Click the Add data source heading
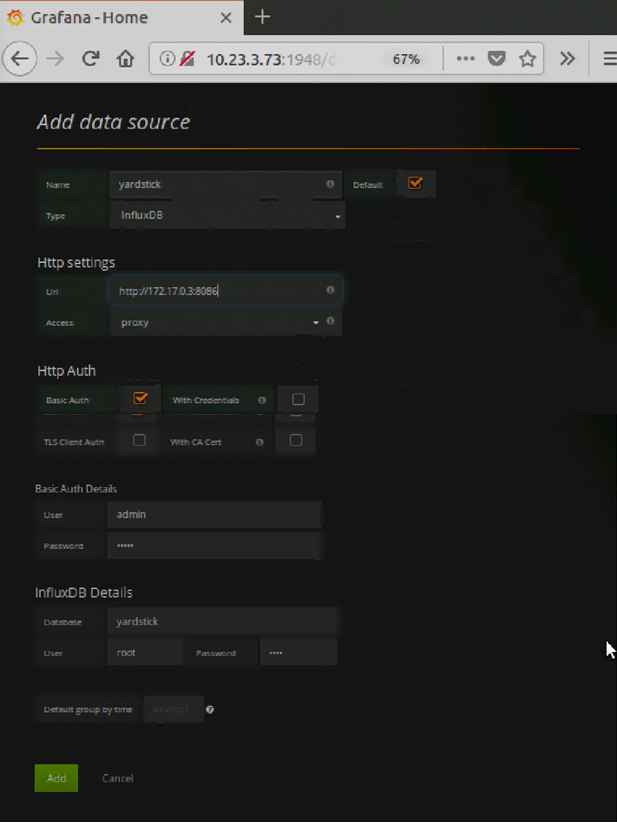 (113, 122)
